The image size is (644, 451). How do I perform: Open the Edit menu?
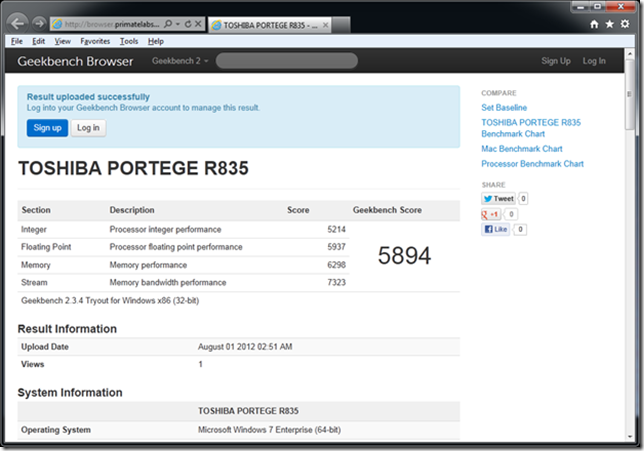point(39,41)
